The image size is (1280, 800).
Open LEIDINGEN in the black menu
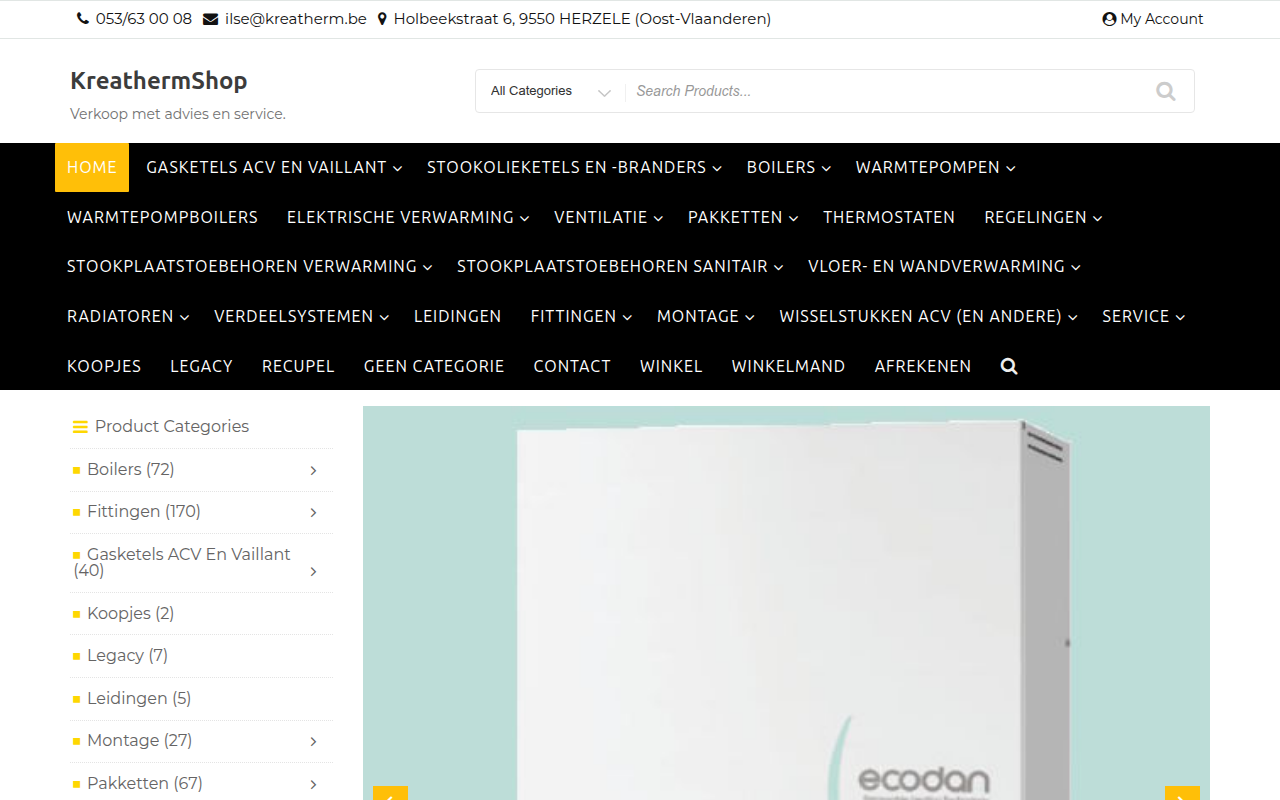pos(458,316)
